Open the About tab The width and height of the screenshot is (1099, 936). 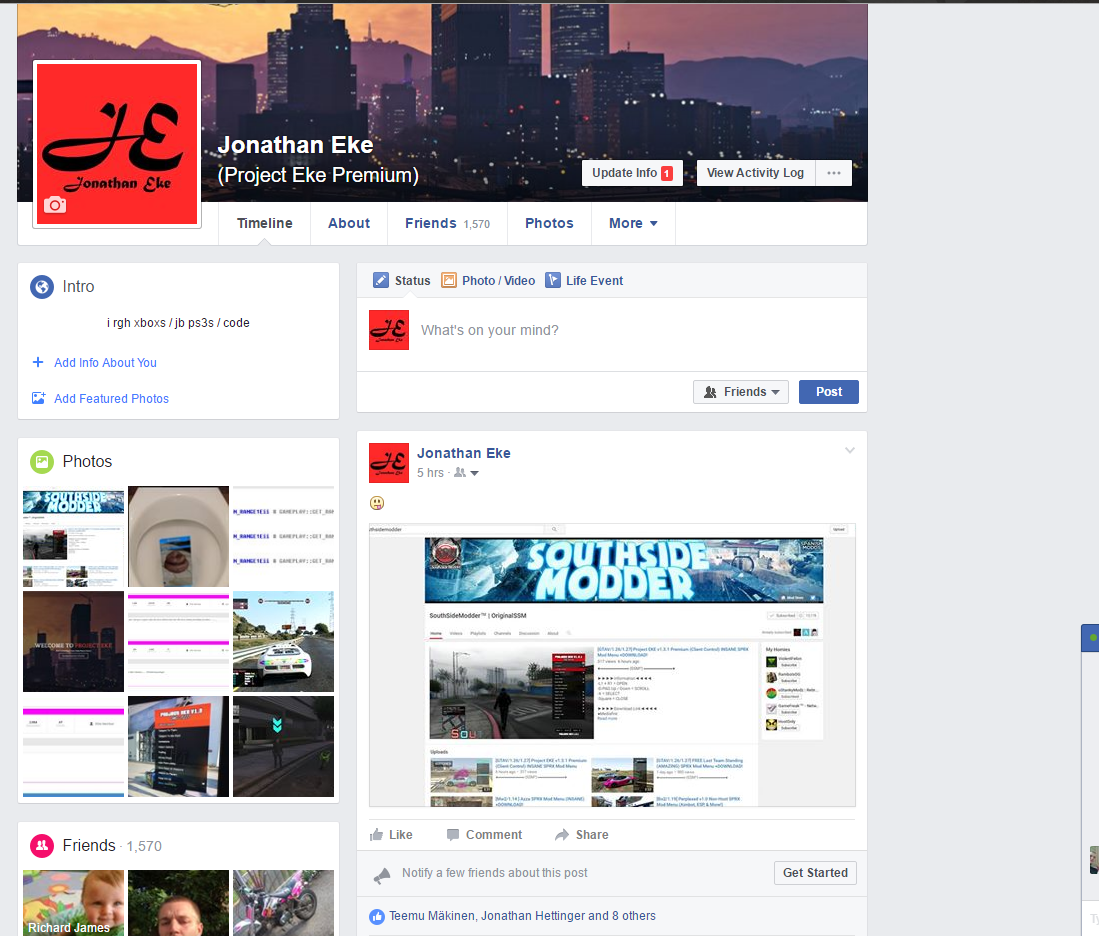[349, 223]
